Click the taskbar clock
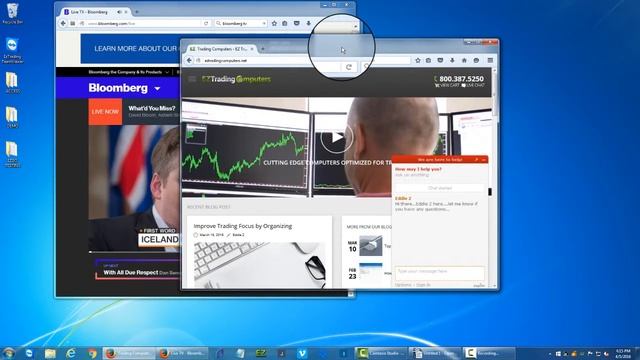This screenshot has height=360, width=640. [623, 353]
